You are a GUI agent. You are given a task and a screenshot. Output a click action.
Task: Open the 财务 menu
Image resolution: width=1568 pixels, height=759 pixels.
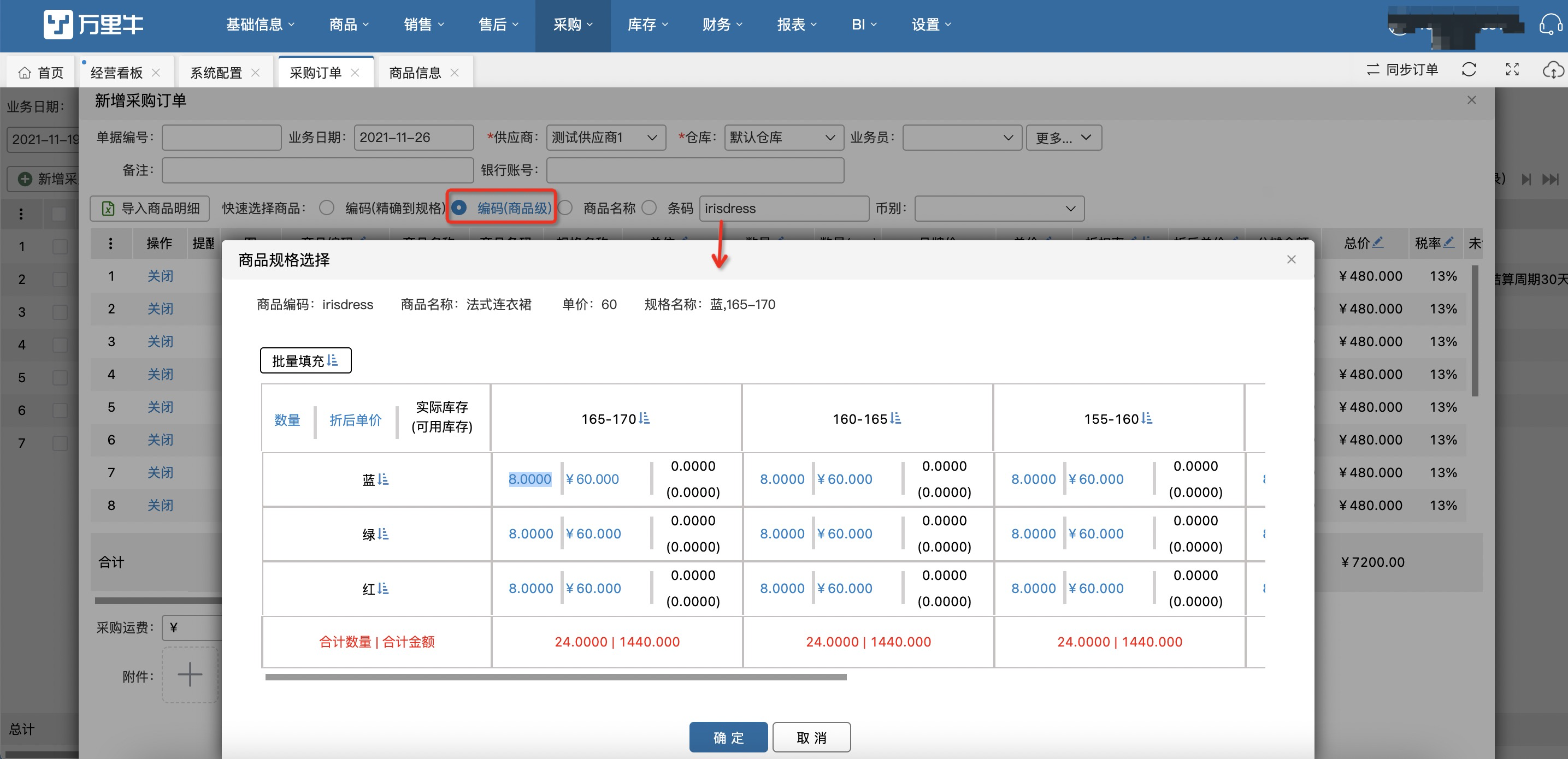point(722,25)
